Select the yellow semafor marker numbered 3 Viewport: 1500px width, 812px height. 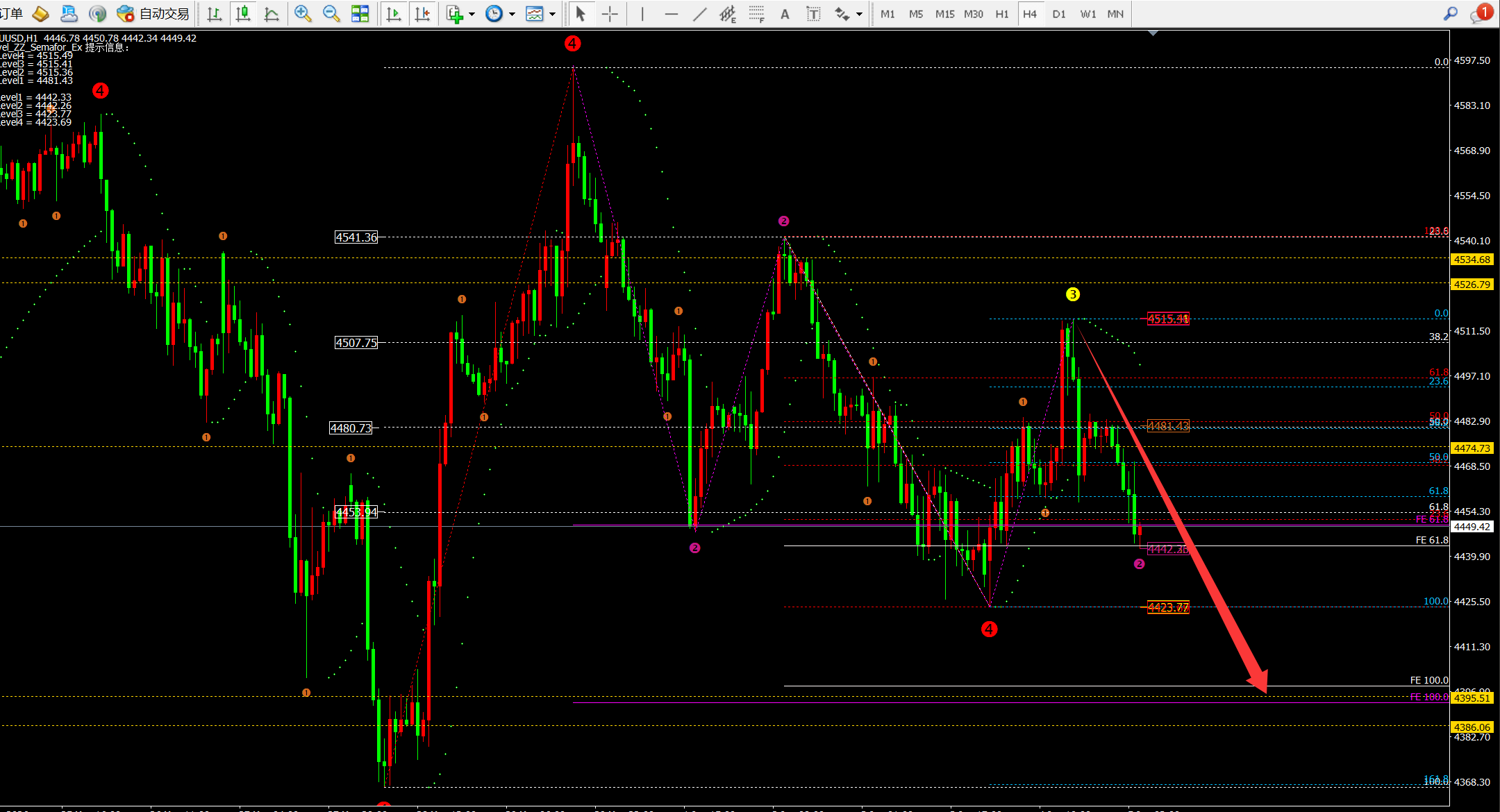click(x=1073, y=294)
